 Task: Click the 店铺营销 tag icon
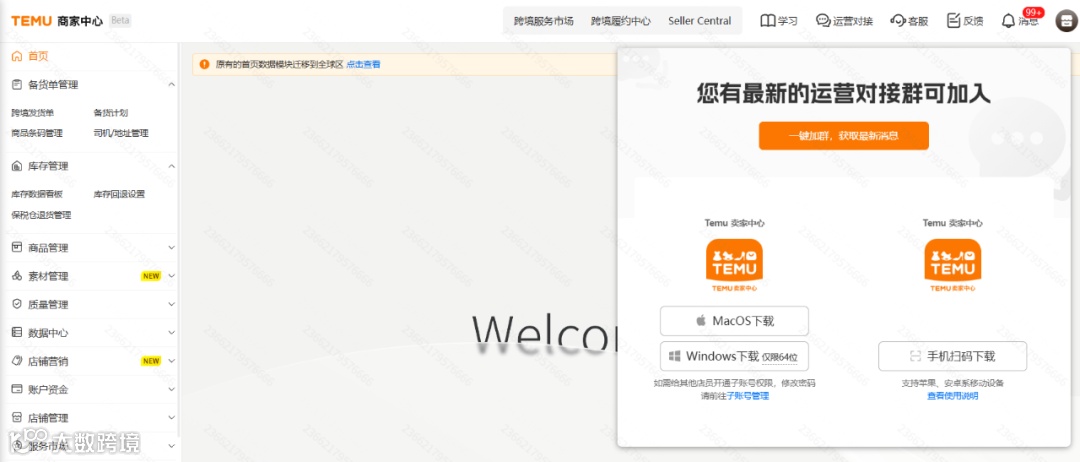(17, 361)
